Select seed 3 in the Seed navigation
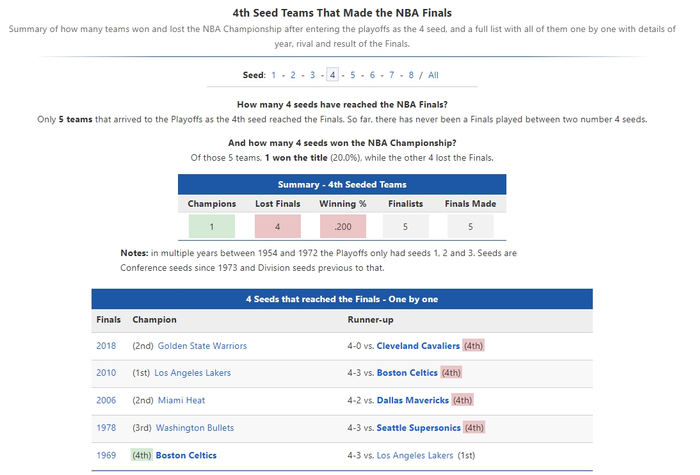This screenshot has height=475, width=700. click(x=312, y=75)
